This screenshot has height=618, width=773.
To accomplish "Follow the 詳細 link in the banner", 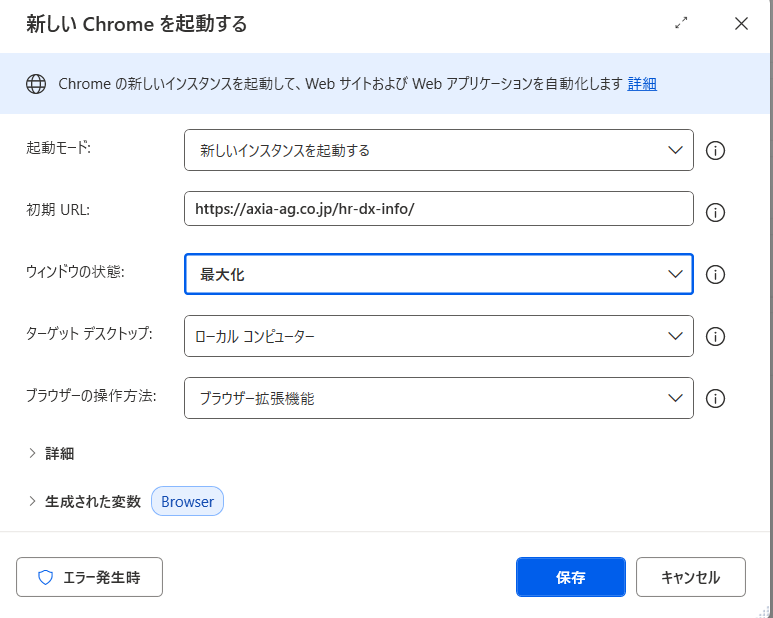I will pyautogui.click(x=642, y=84).
